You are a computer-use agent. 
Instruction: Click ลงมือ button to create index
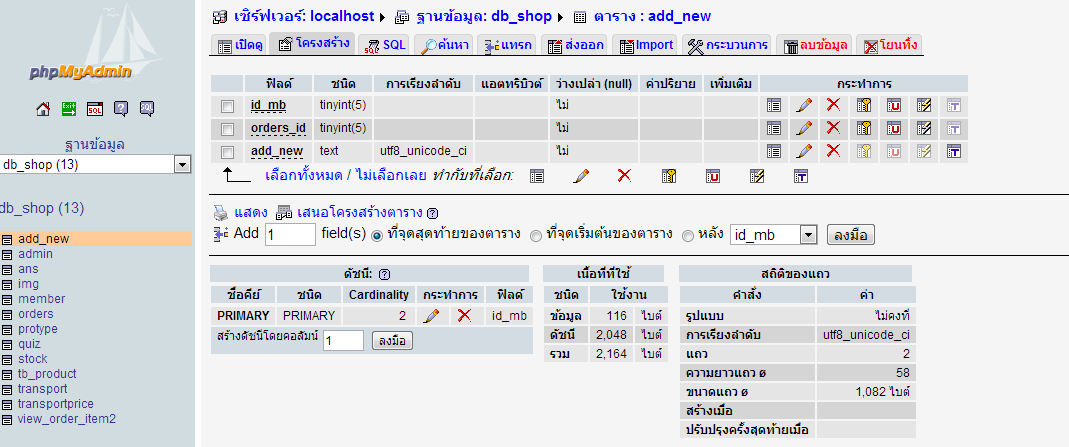[392, 341]
